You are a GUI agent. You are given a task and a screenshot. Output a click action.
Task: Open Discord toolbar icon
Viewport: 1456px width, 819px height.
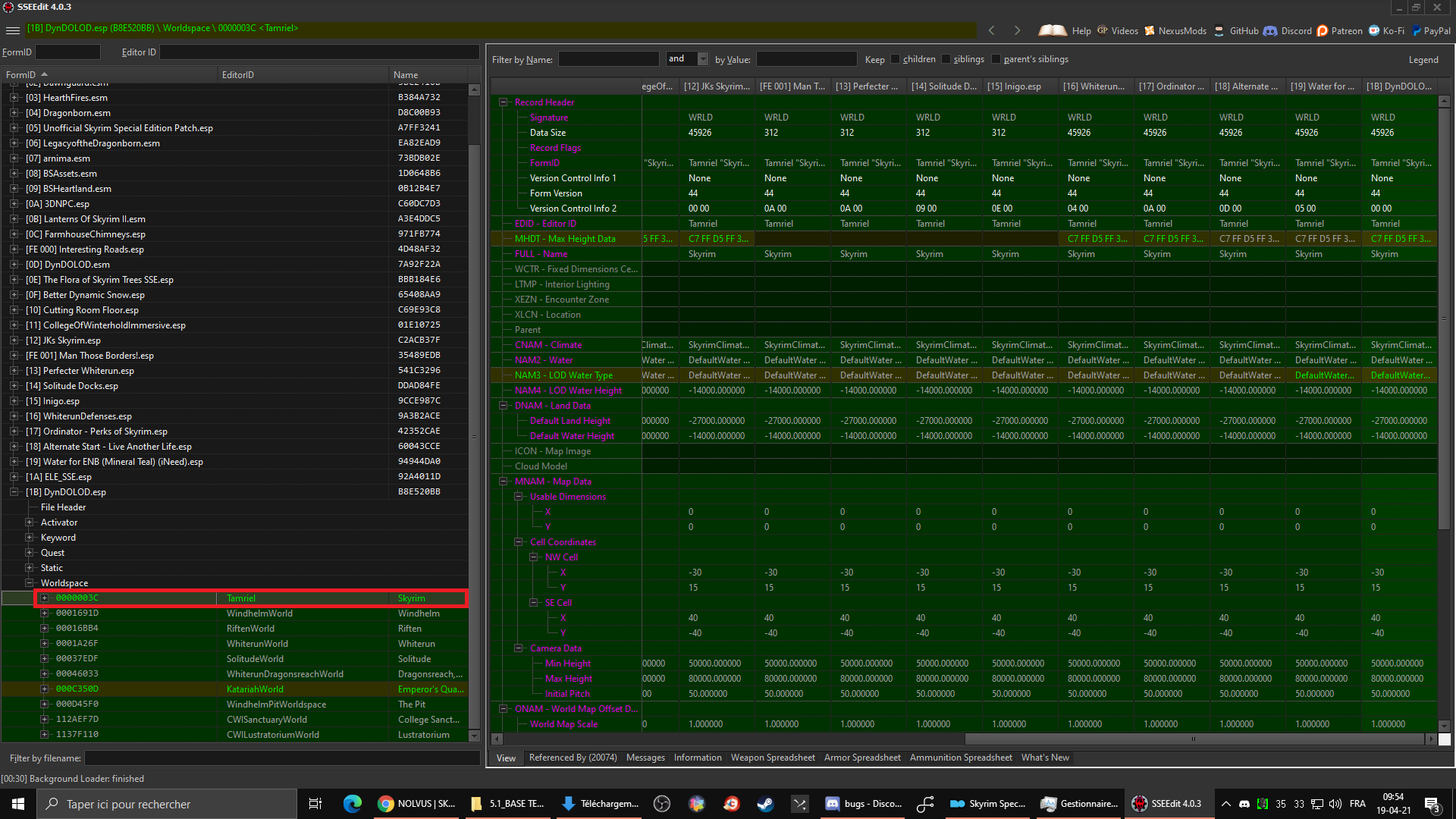coord(1270,31)
